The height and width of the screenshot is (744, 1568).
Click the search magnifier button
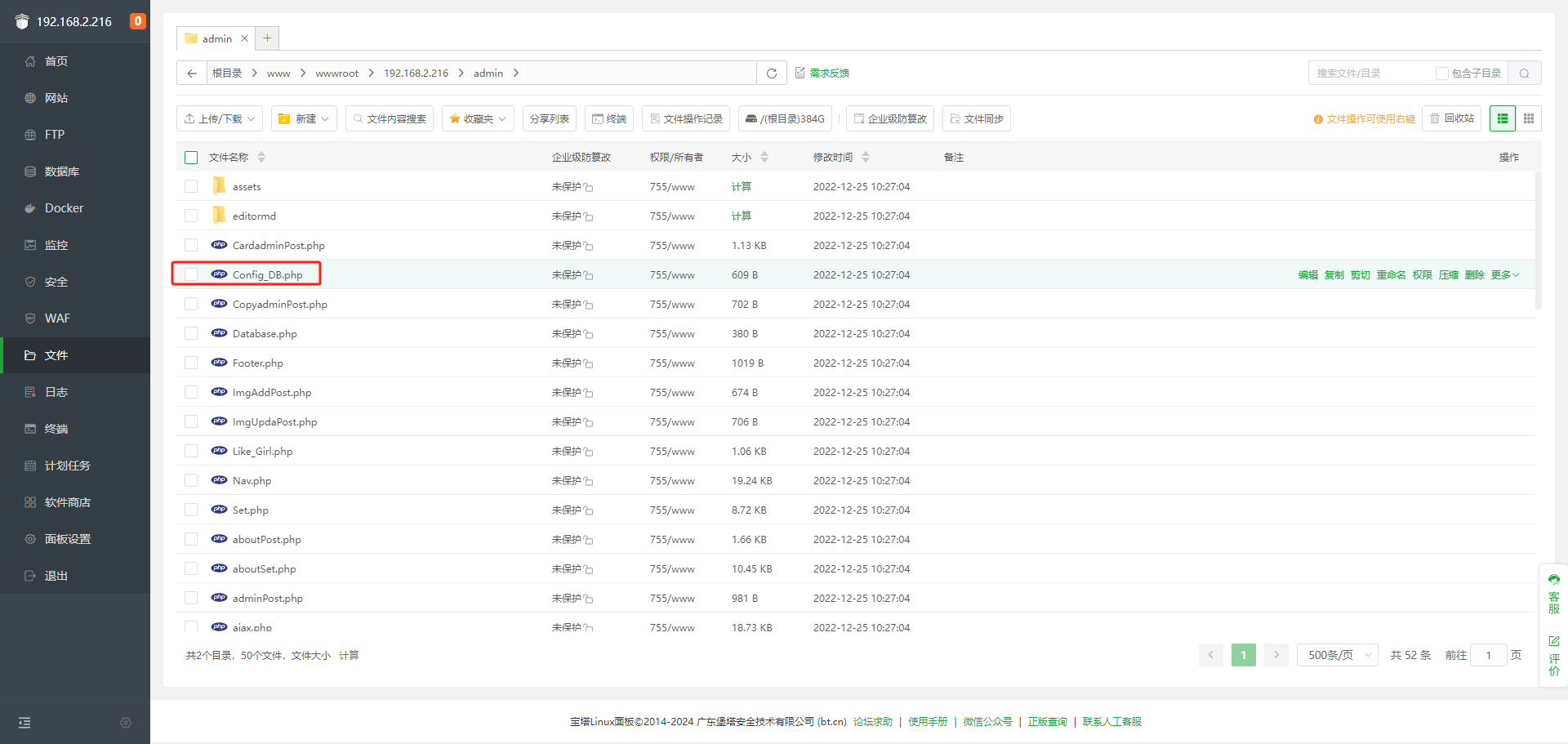click(1524, 73)
